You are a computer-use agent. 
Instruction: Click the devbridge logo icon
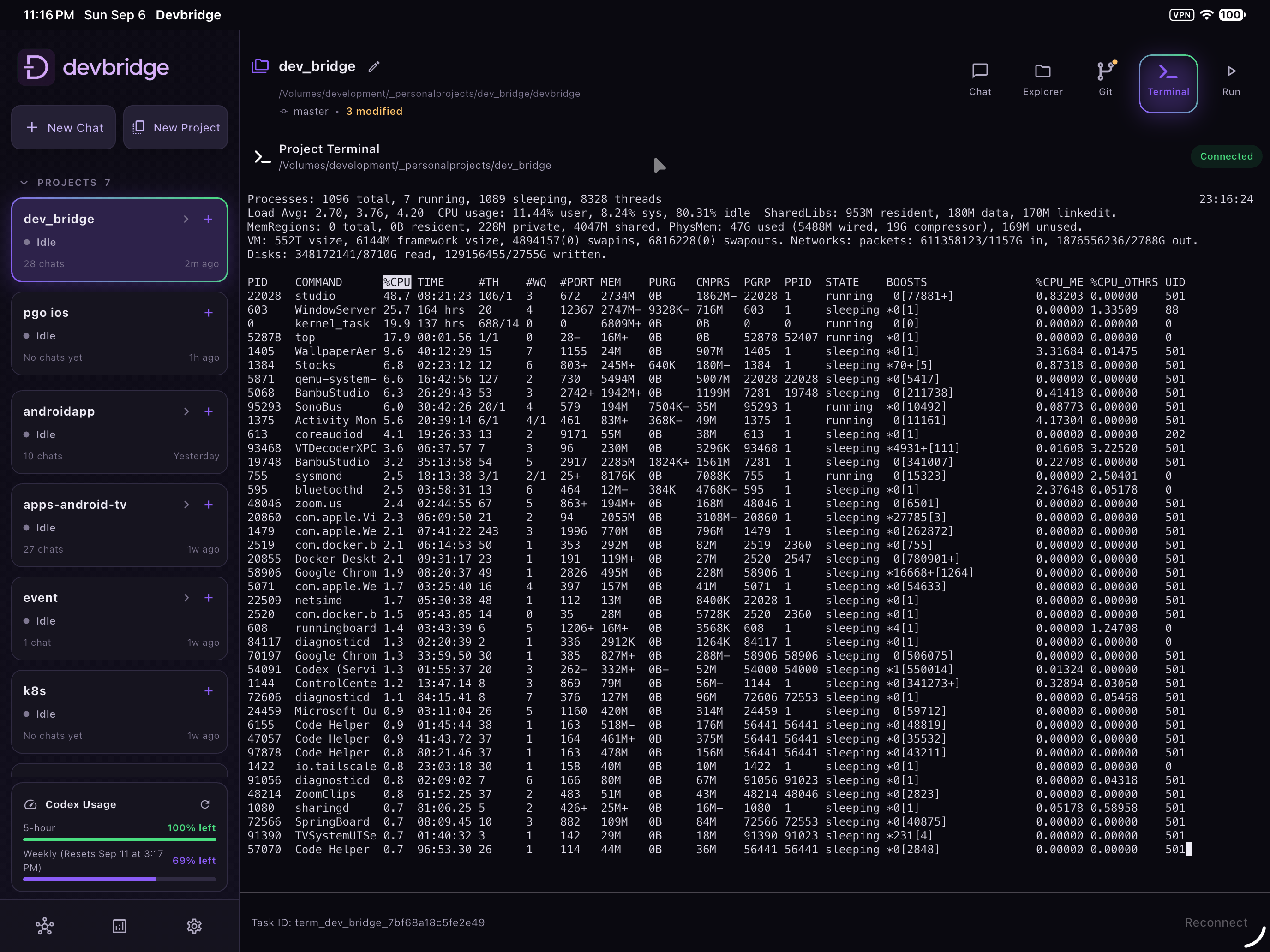pyautogui.click(x=36, y=68)
